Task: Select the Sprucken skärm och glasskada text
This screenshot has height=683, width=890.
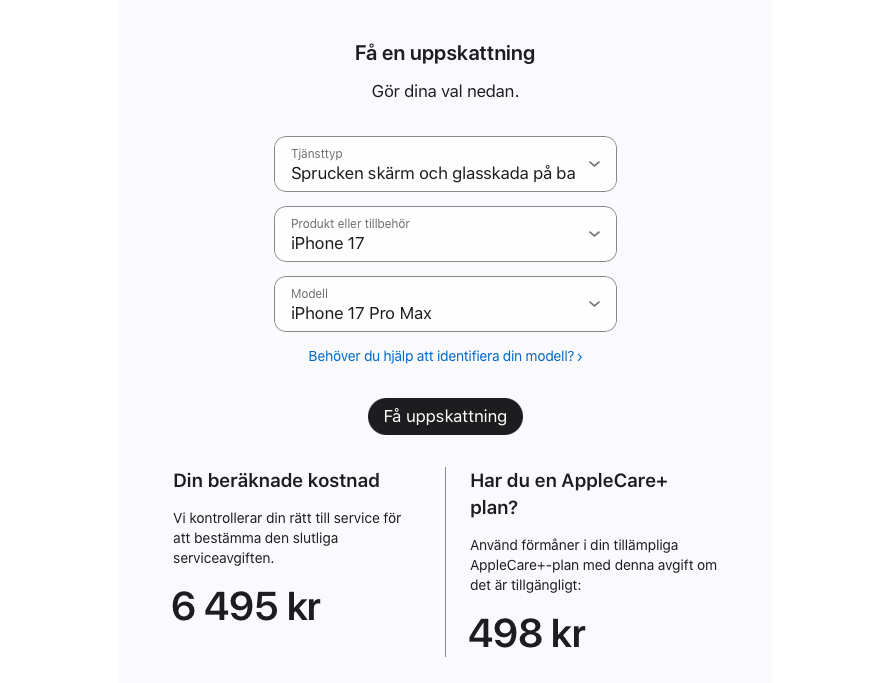Action: pos(433,173)
